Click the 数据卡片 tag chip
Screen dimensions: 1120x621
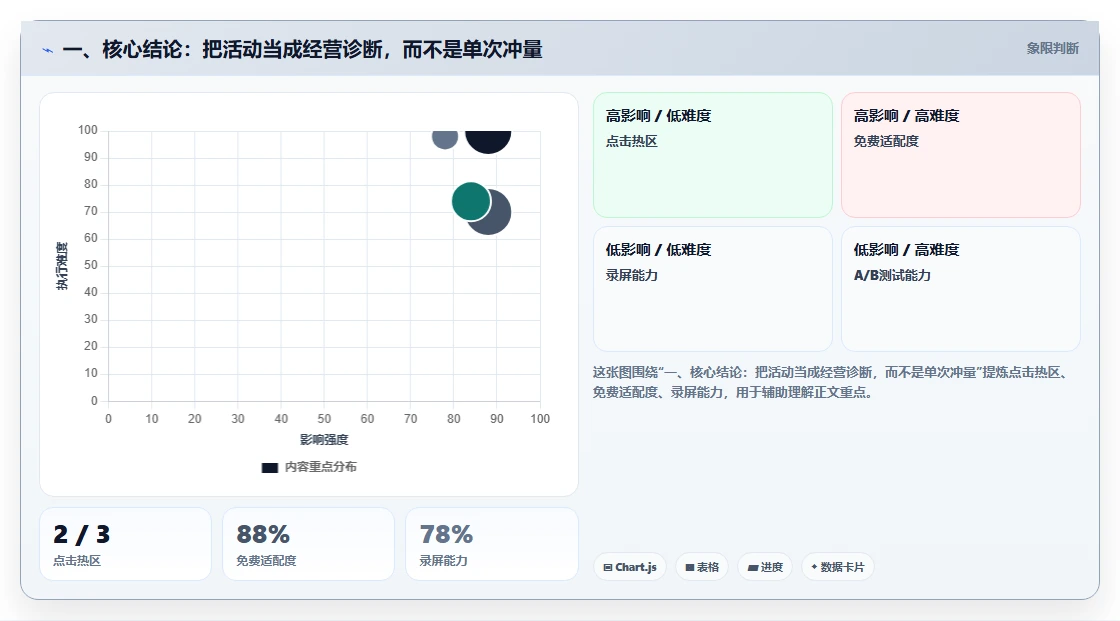pyautogui.click(x=838, y=567)
